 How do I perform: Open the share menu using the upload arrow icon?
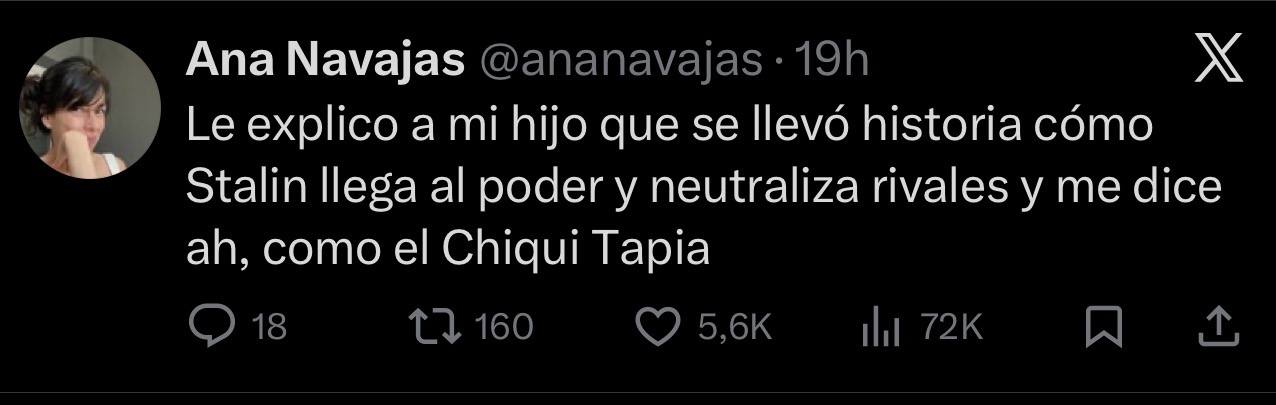pyautogui.click(x=1217, y=327)
